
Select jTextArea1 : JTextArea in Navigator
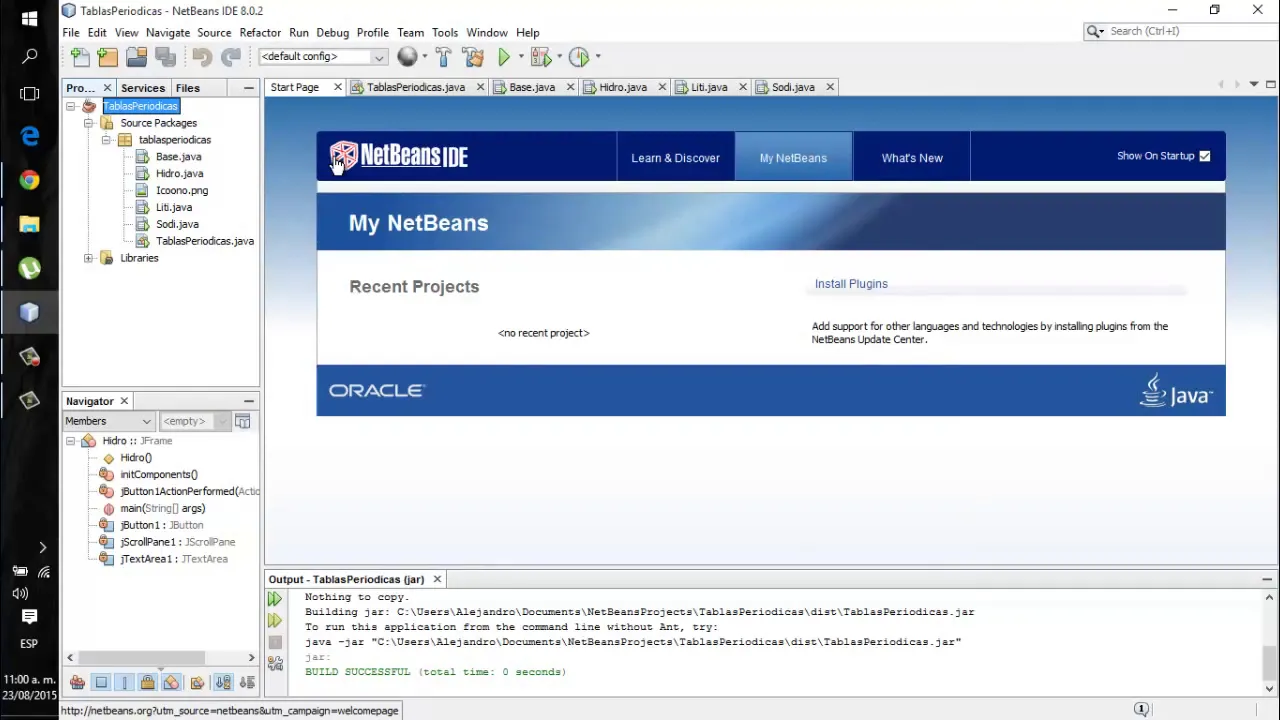[x=174, y=559]
